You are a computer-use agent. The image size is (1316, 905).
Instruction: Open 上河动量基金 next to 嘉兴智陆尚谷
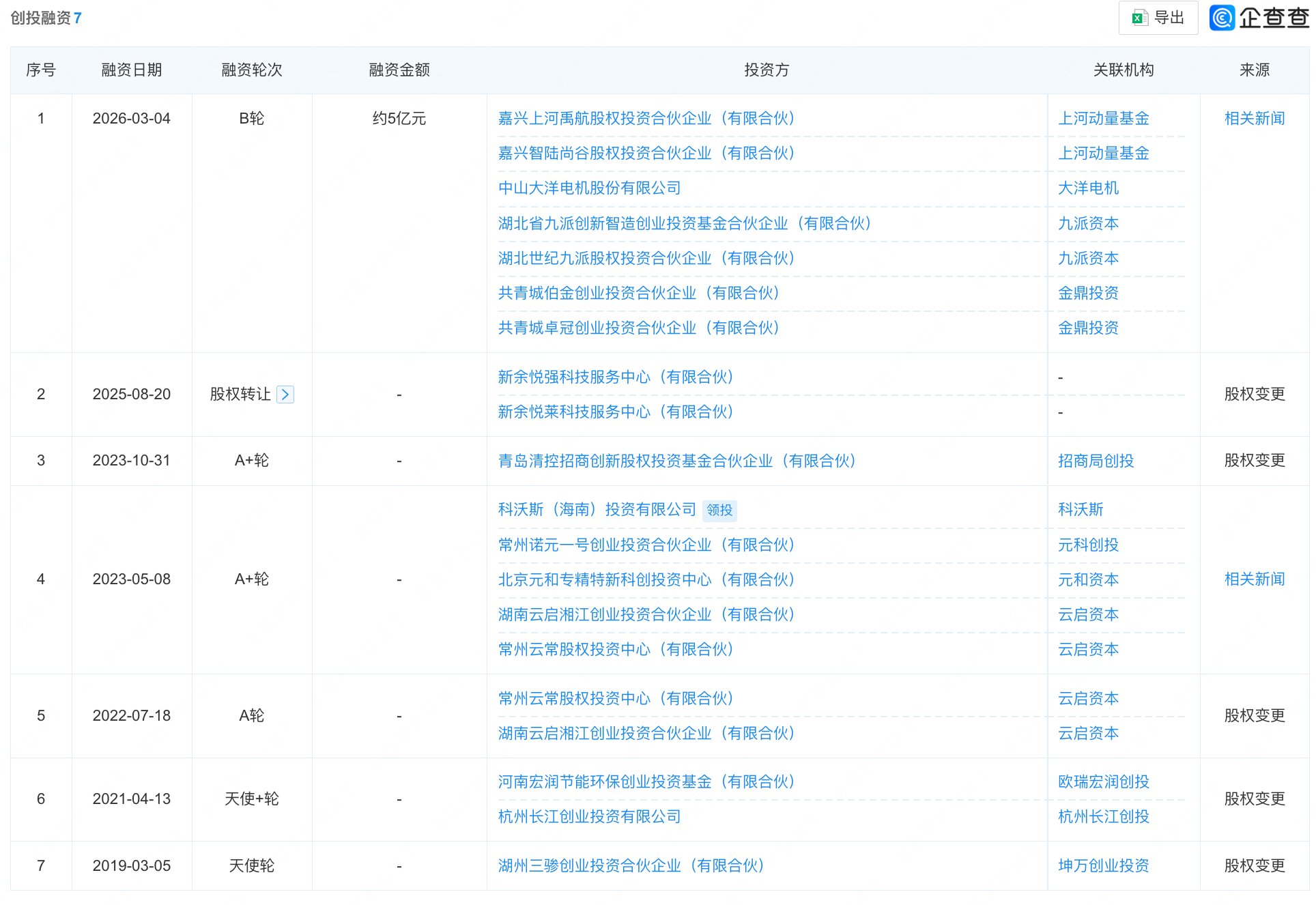pos(1104,154)
